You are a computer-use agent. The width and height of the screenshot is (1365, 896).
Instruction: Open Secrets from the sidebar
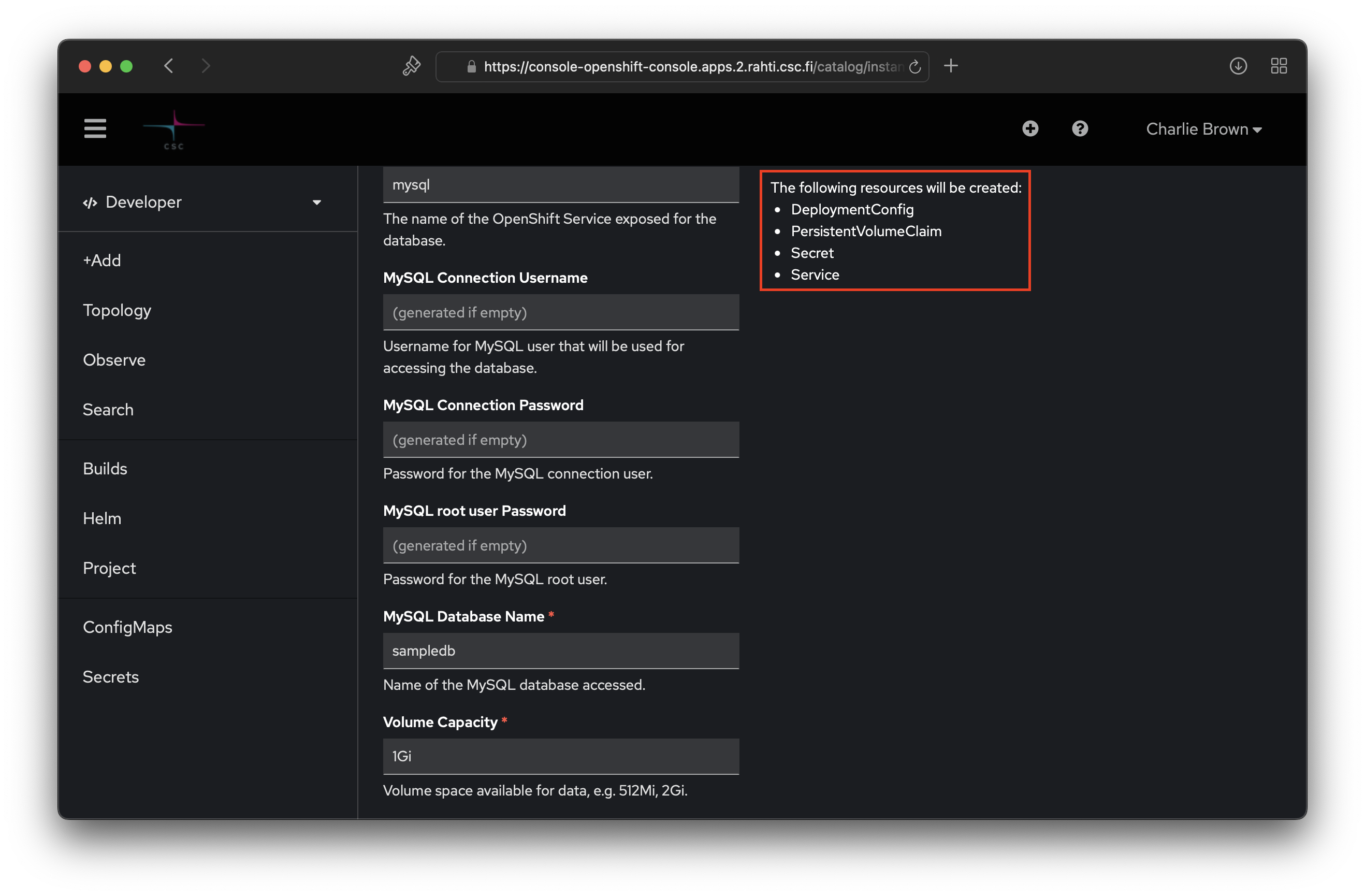point(111,677)
